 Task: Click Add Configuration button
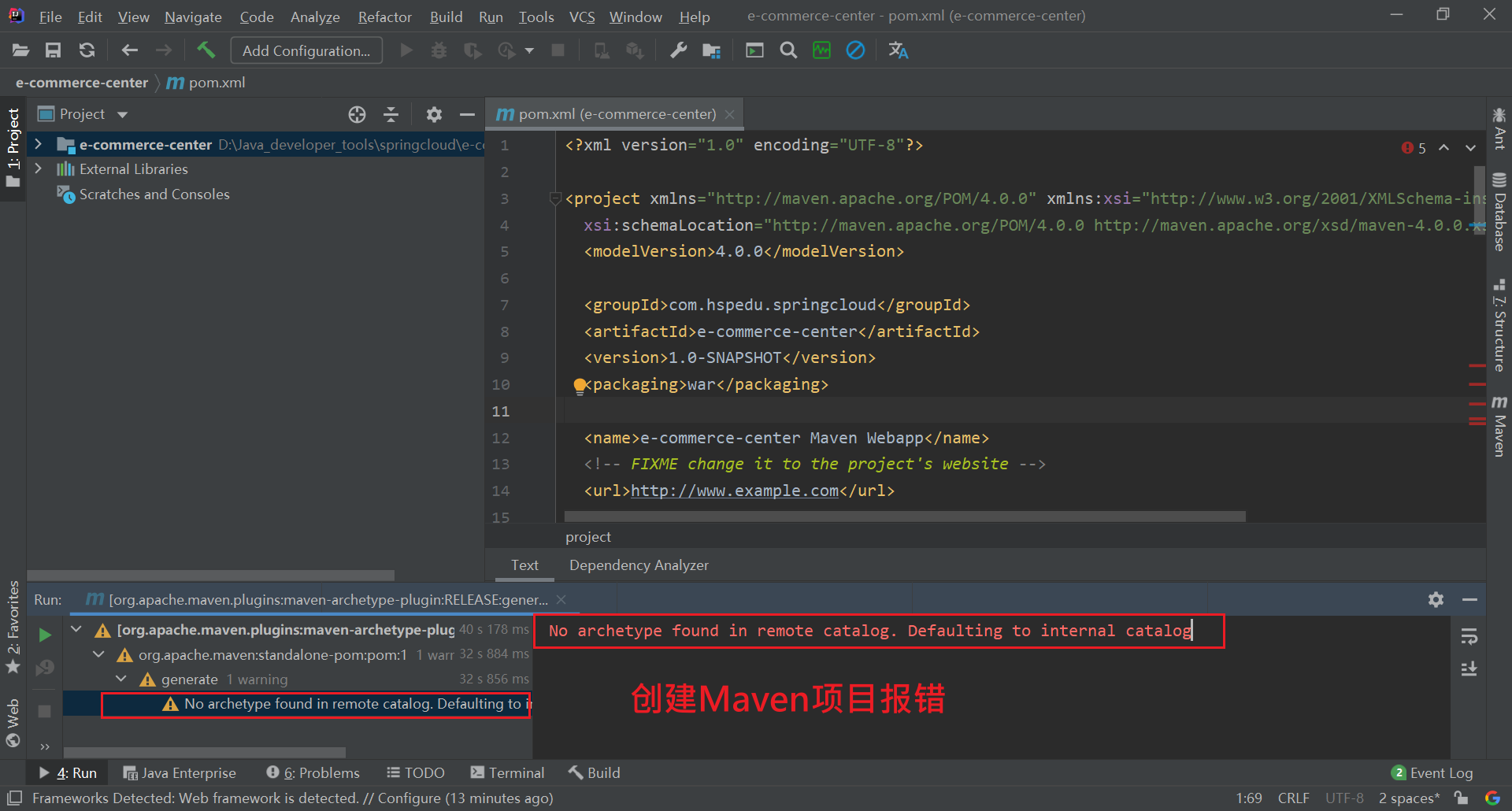[x=306, y=50]
